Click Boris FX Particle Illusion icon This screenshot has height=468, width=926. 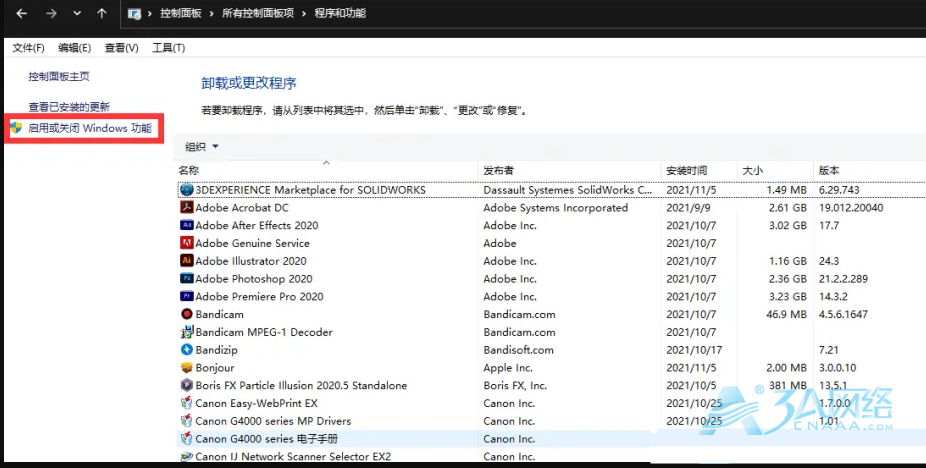(x=187, y=385)
